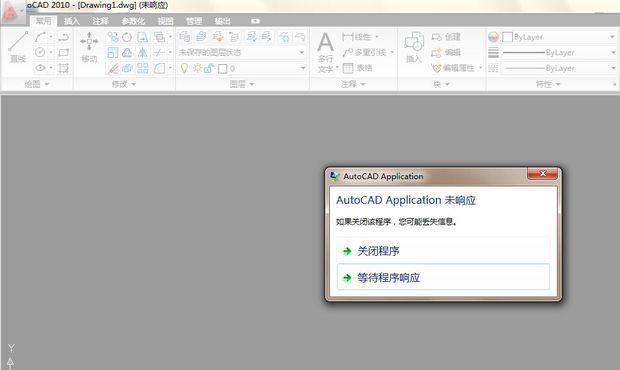Image resolution: width=620 pixels, height=370 pixels.
Task: Expand the 注释 panel
Action: tap(353, 84)
